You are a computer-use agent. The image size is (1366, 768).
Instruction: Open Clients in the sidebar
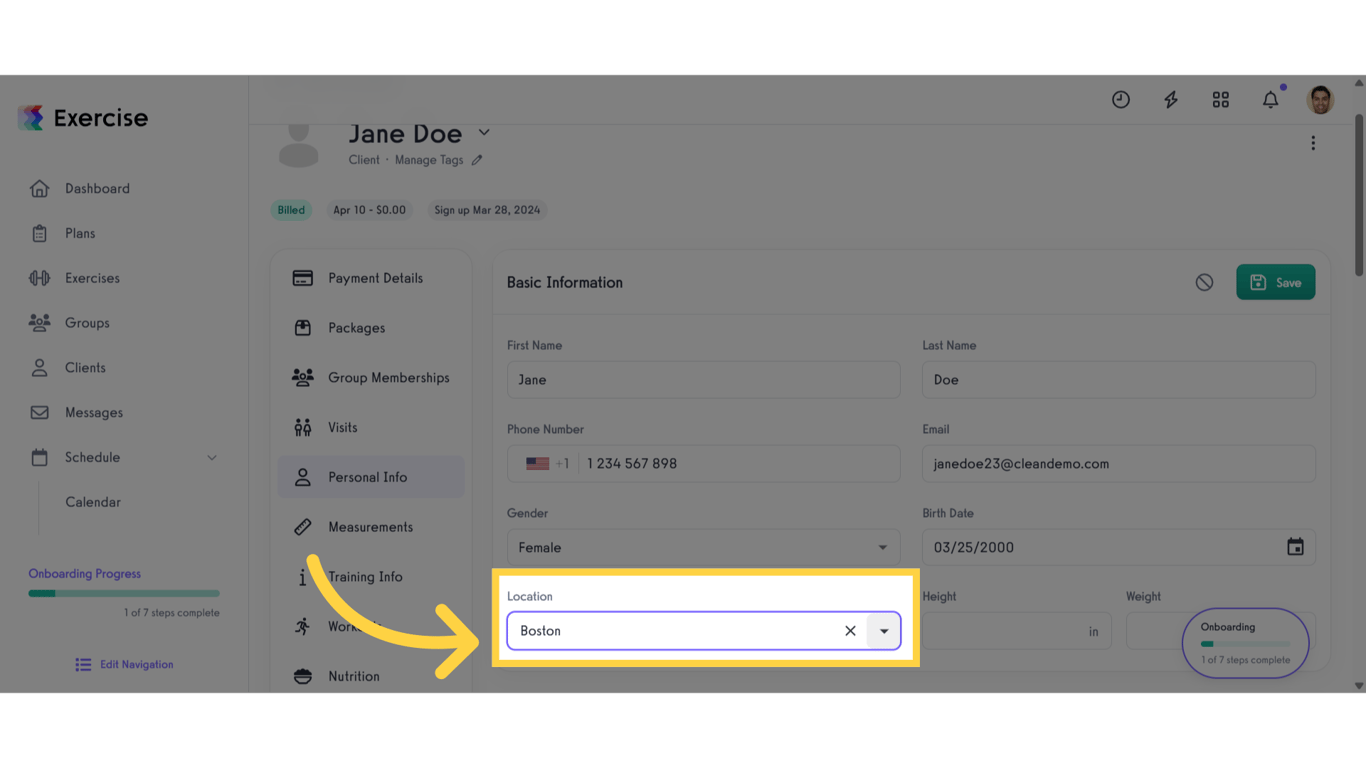click(85, 368)
